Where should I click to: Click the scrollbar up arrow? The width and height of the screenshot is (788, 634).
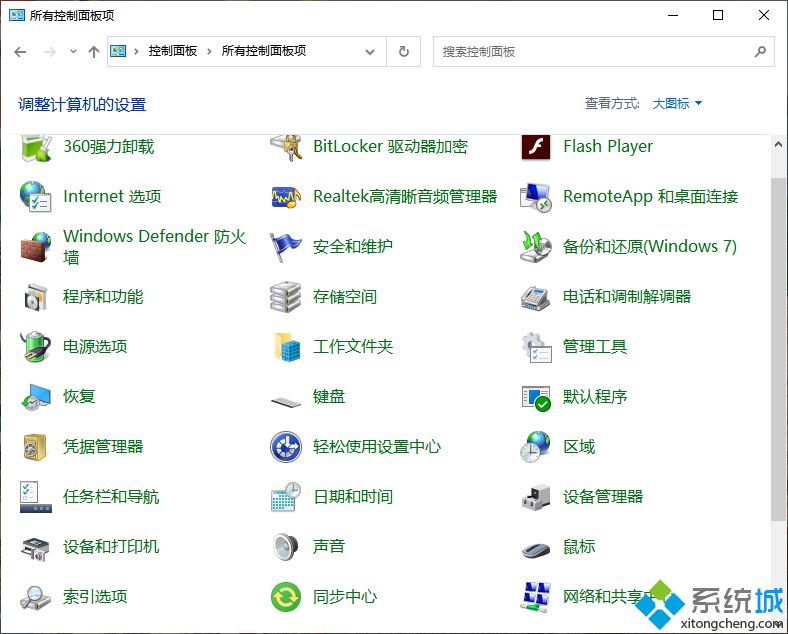[x=778, y=145]
